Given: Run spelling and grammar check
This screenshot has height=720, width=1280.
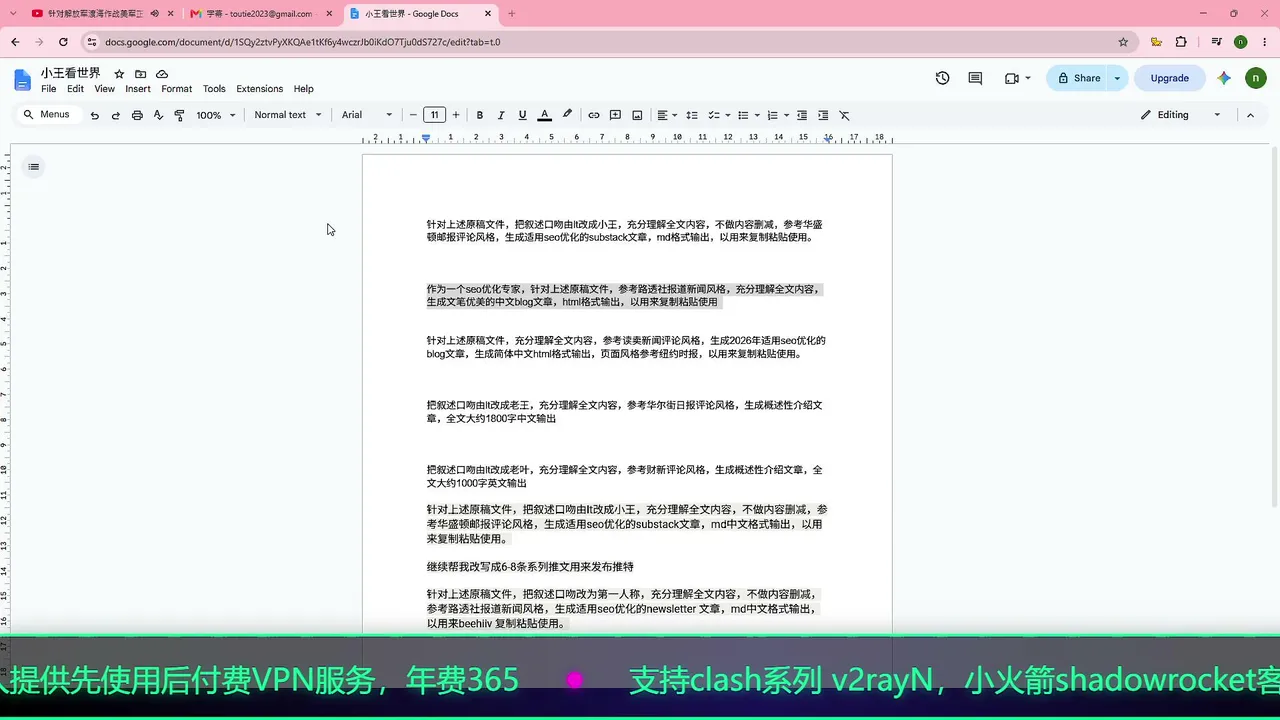Looking at the screenshot, I should pos(158,115).
